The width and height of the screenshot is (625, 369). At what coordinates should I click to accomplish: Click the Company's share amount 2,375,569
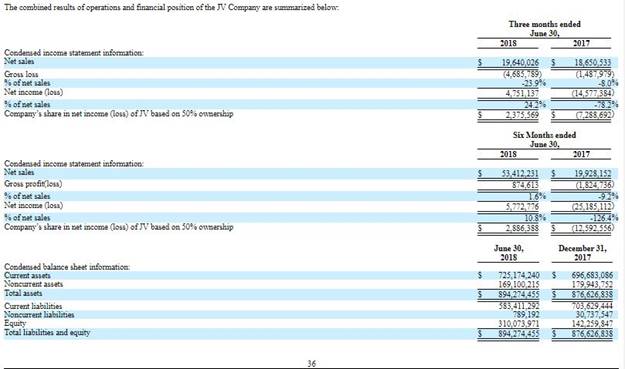click(522, 115)
